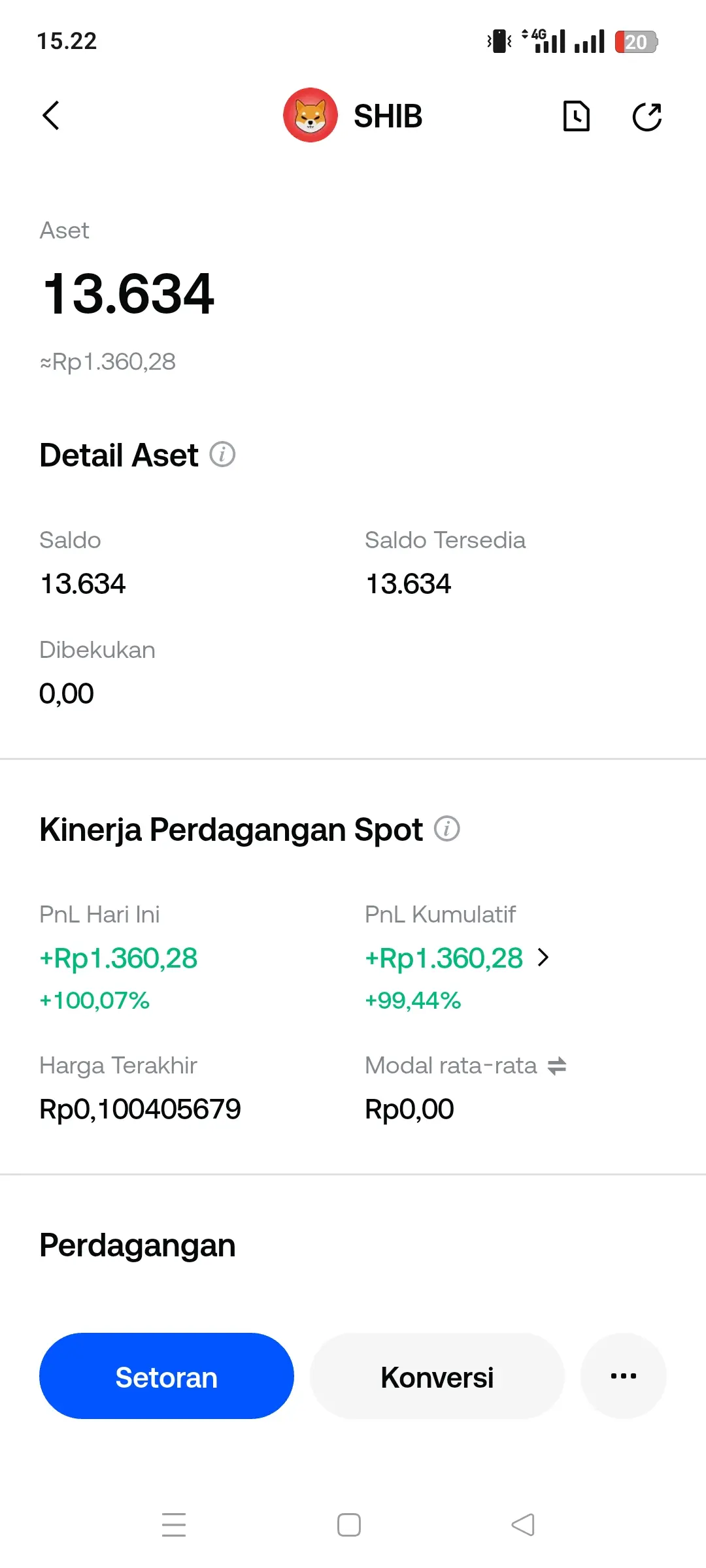Open Kinerja Perdagangan Spot info icon
This screenshot has height=1568, width=706.
pyautogui.click(x=447, y=828)
